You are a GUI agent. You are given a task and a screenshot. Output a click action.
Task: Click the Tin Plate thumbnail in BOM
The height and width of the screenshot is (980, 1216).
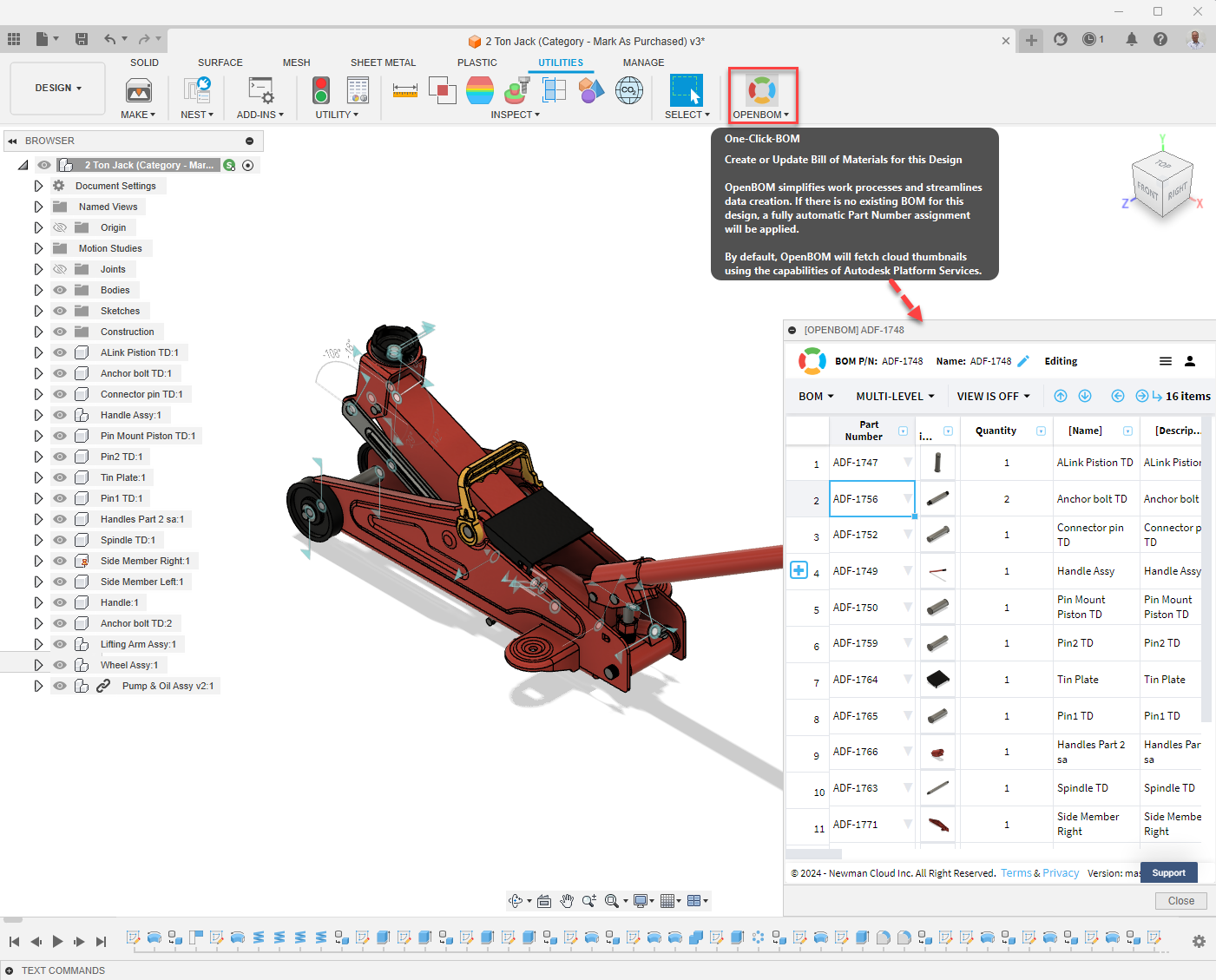point(937,680)
